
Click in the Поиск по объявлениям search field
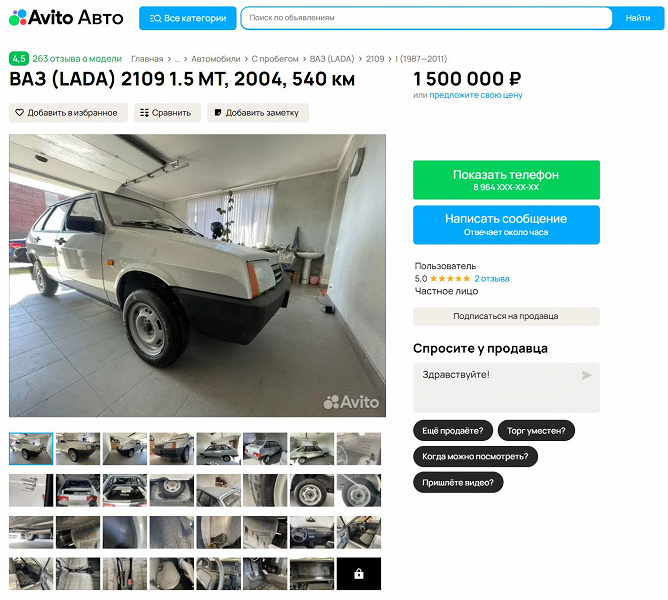click(426, 18)
